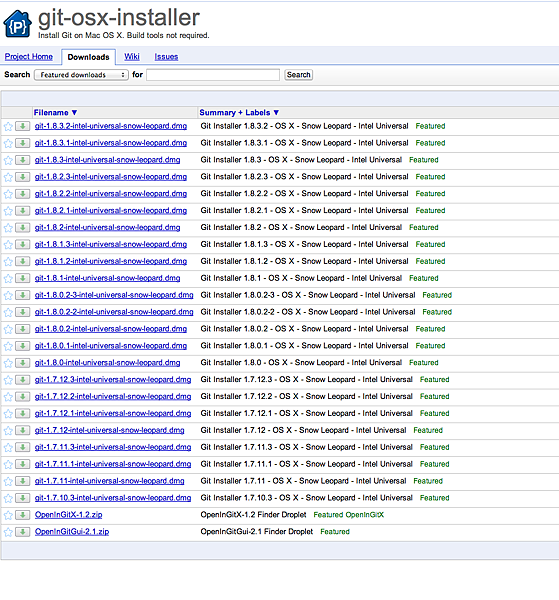Viewport: 559px width, 600px height.
Task: Star the git-1.7.12.3 download row
Action: (x=8, y=380)
